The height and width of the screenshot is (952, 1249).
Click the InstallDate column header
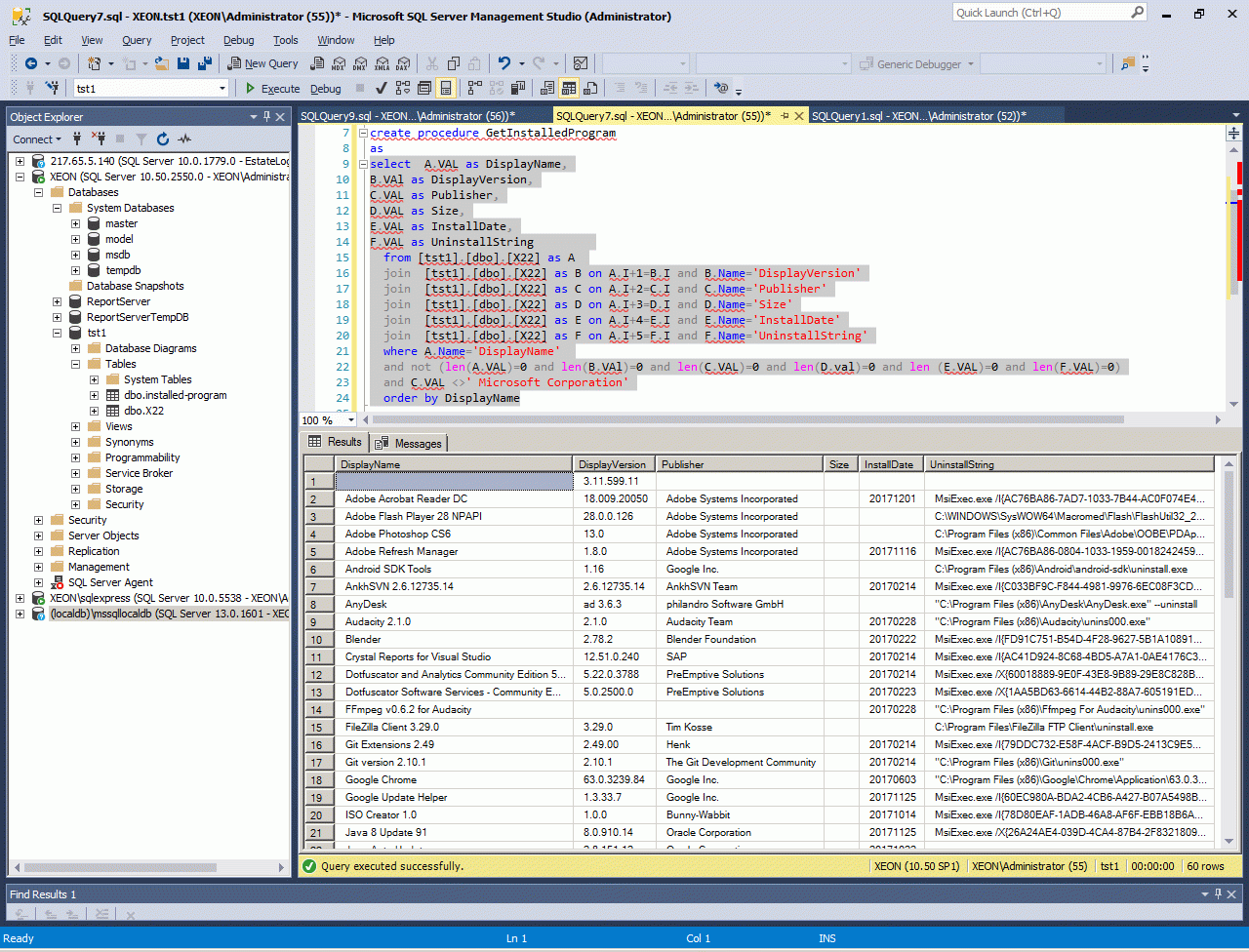coord(891,464)
